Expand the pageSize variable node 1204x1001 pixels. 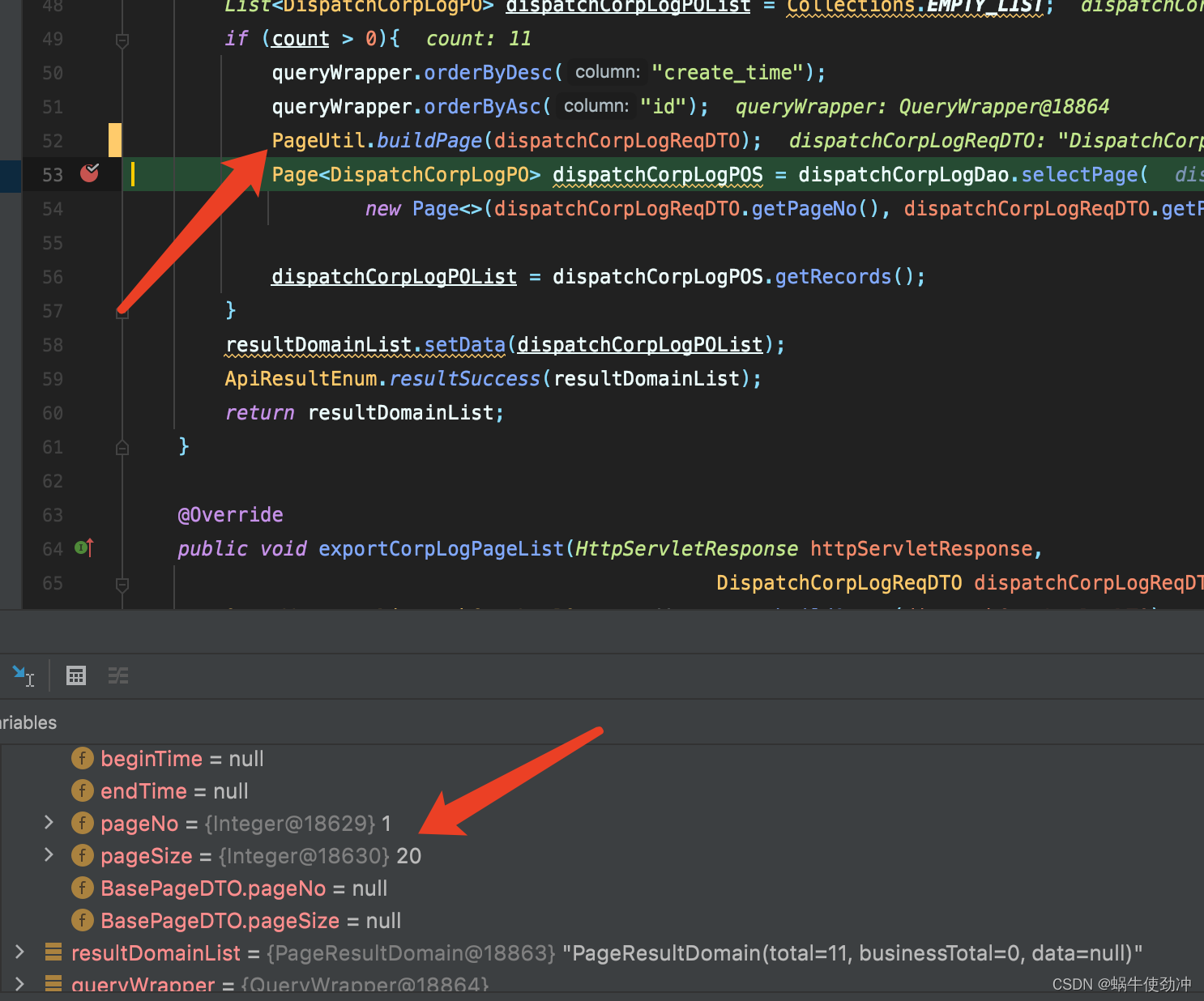49,855
